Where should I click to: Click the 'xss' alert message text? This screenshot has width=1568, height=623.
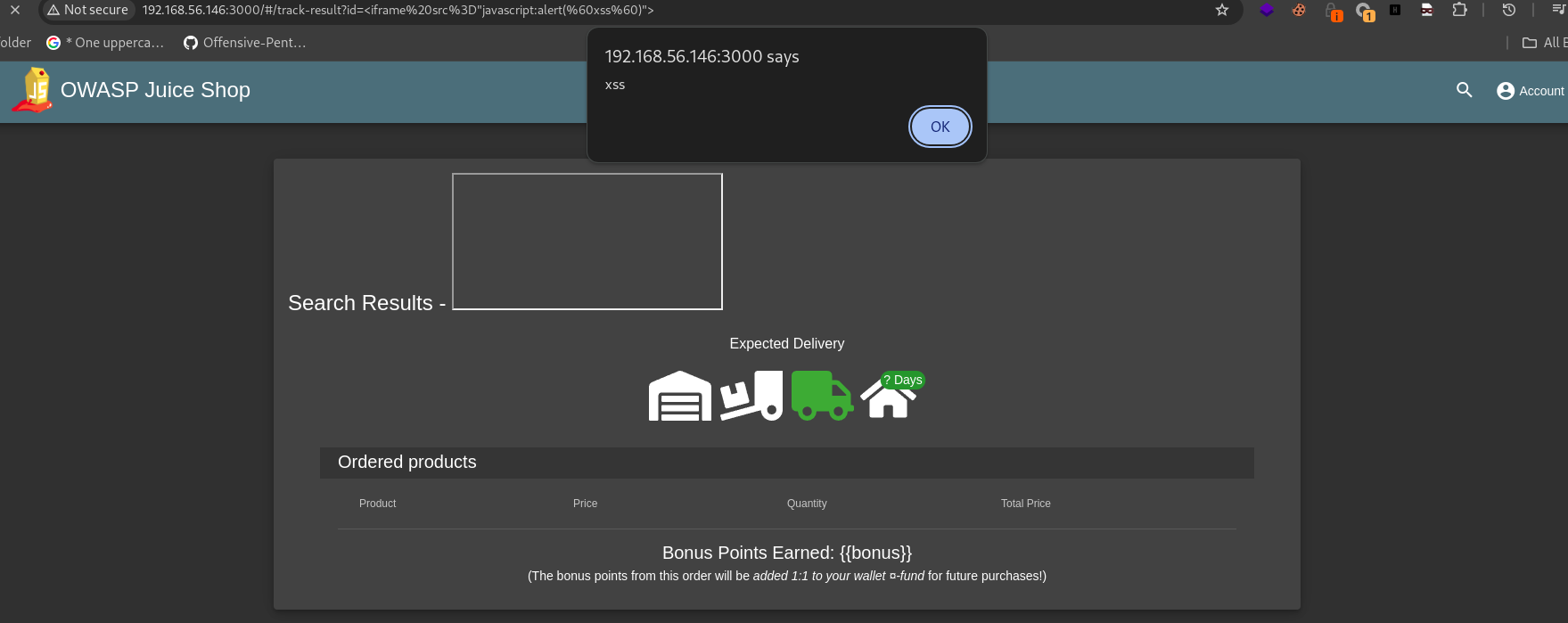[615, 86]
